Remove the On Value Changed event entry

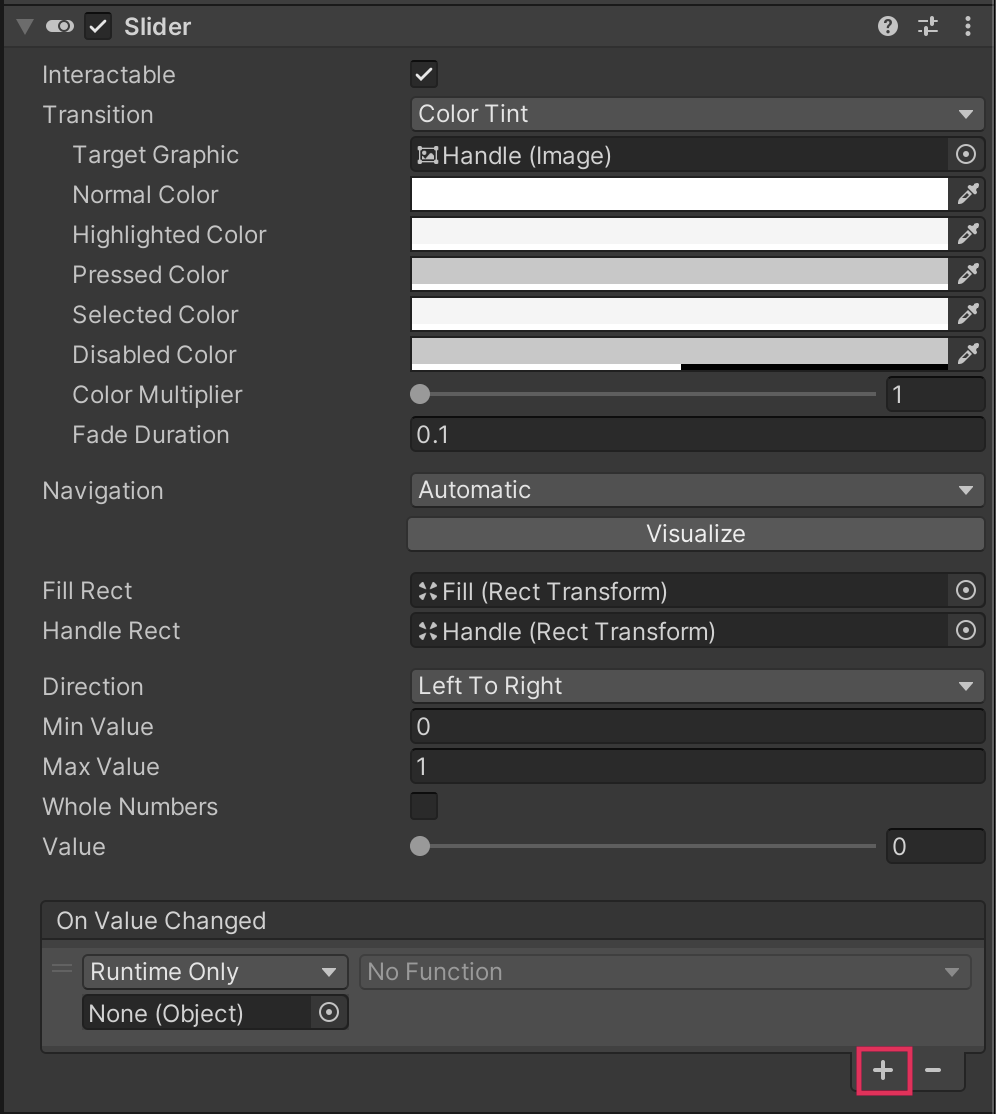pyautogui.click(x=933, y=1070)
